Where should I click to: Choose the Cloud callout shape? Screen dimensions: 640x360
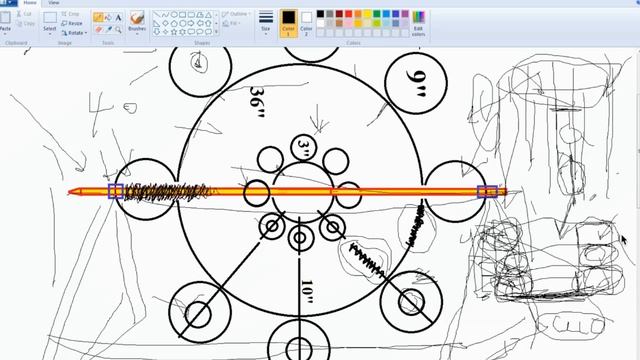(208, 32)
